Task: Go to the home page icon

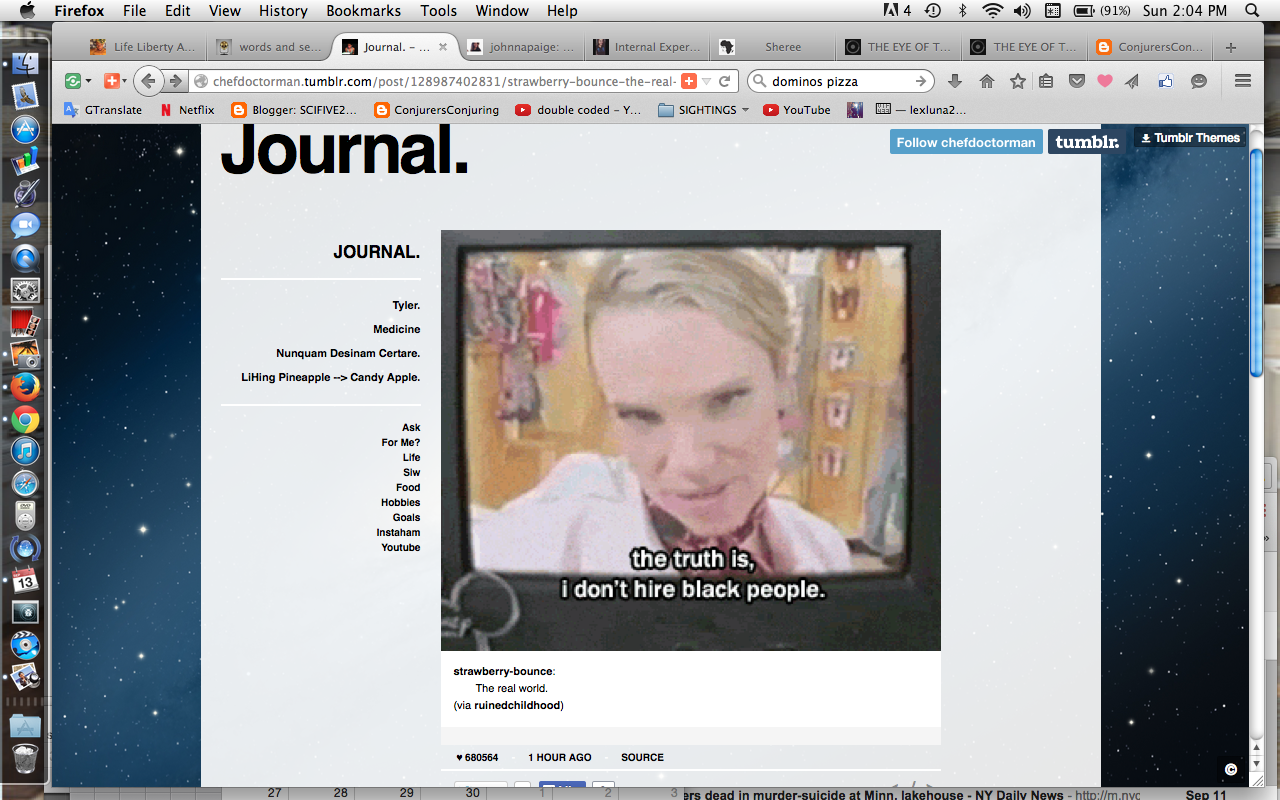Action: tap(987, 81)
